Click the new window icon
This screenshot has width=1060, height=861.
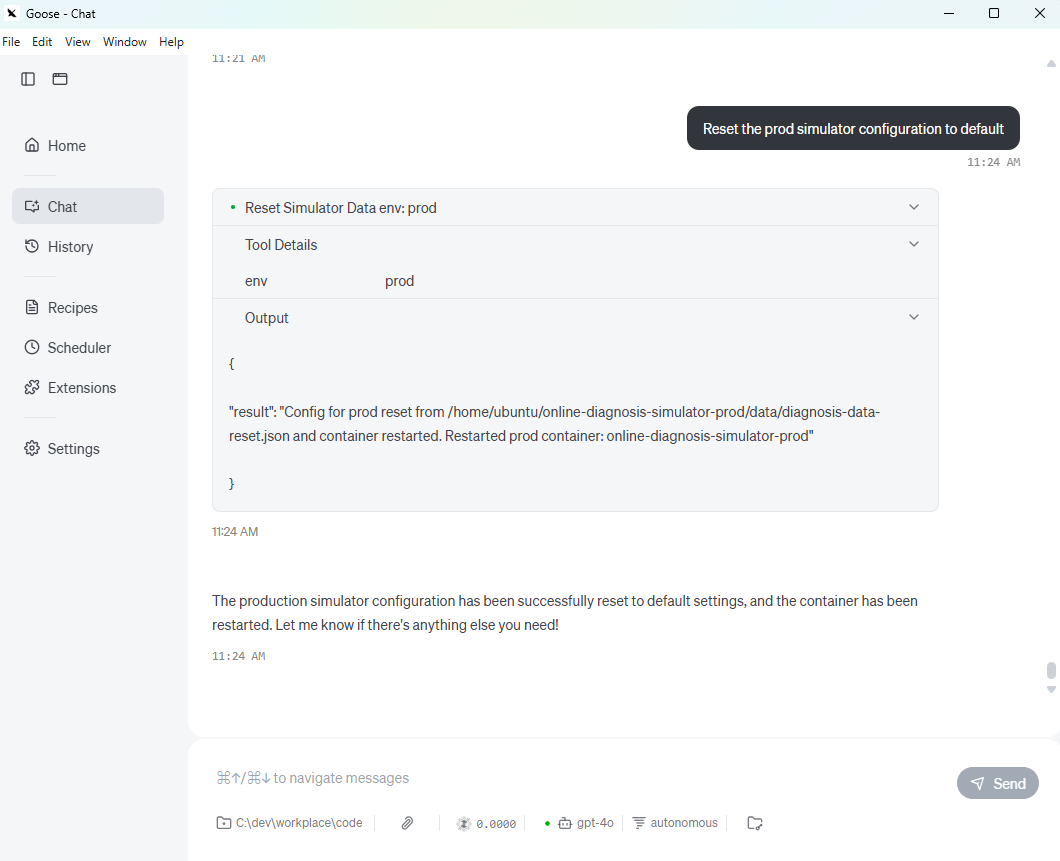click(60, 79)
